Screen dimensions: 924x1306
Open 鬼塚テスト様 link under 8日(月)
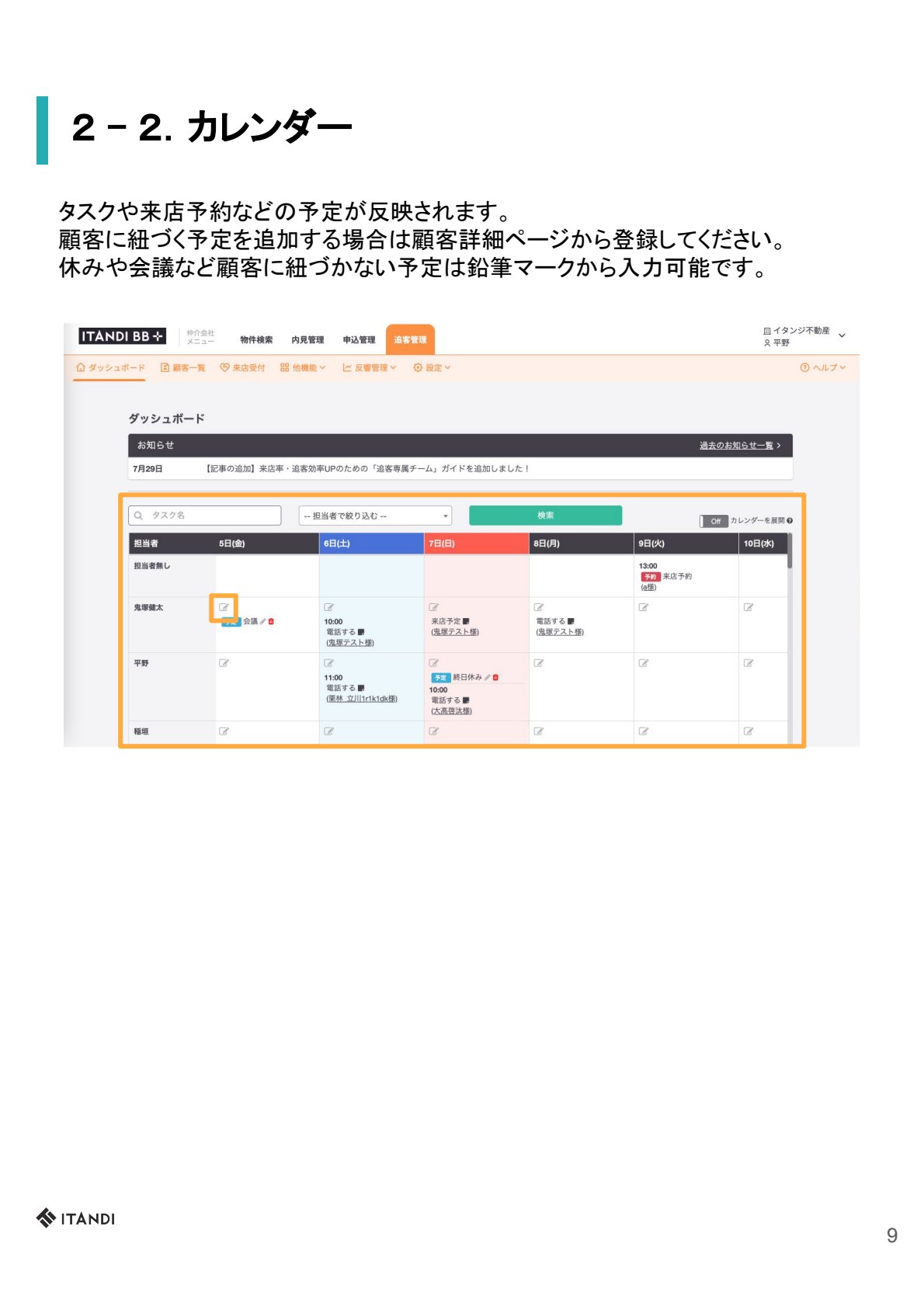coord(560,632)
